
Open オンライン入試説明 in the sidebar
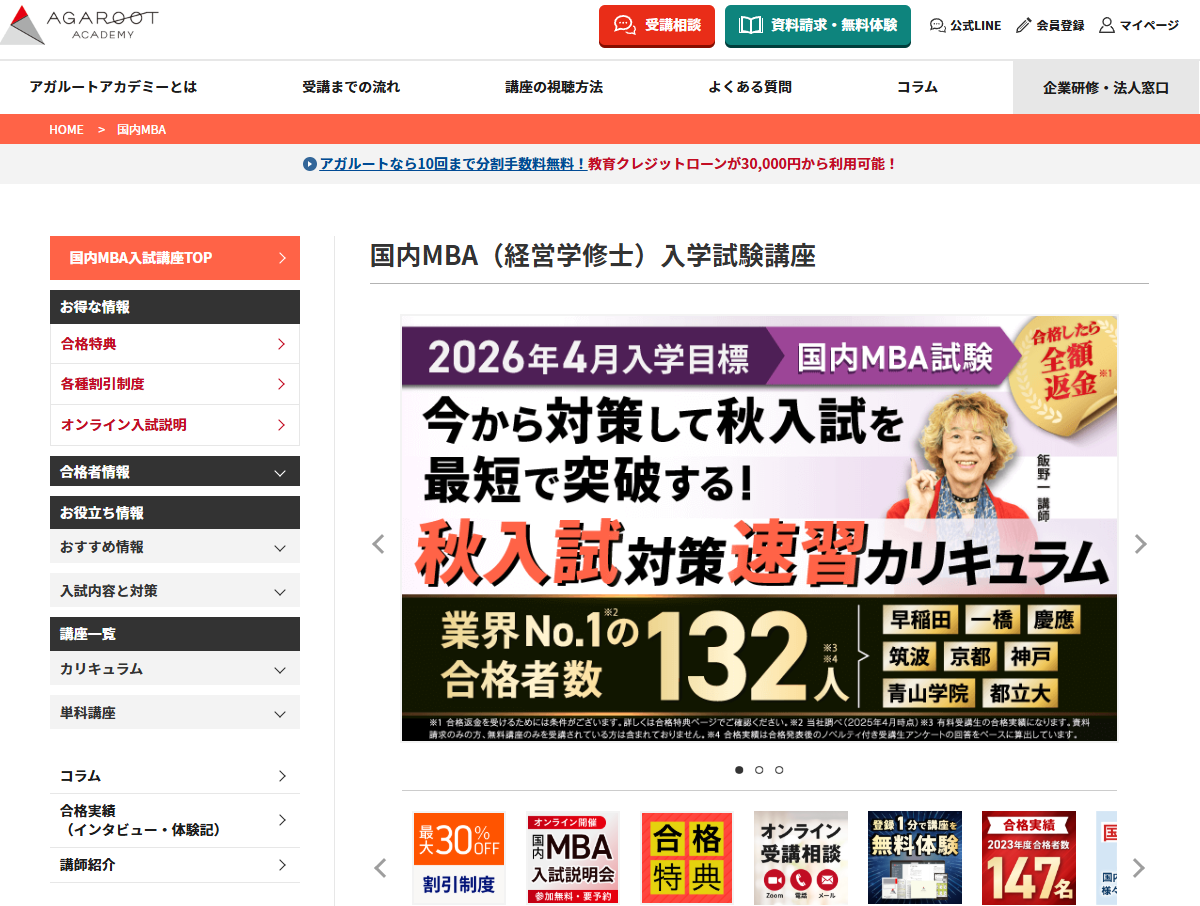coord(175,425)
